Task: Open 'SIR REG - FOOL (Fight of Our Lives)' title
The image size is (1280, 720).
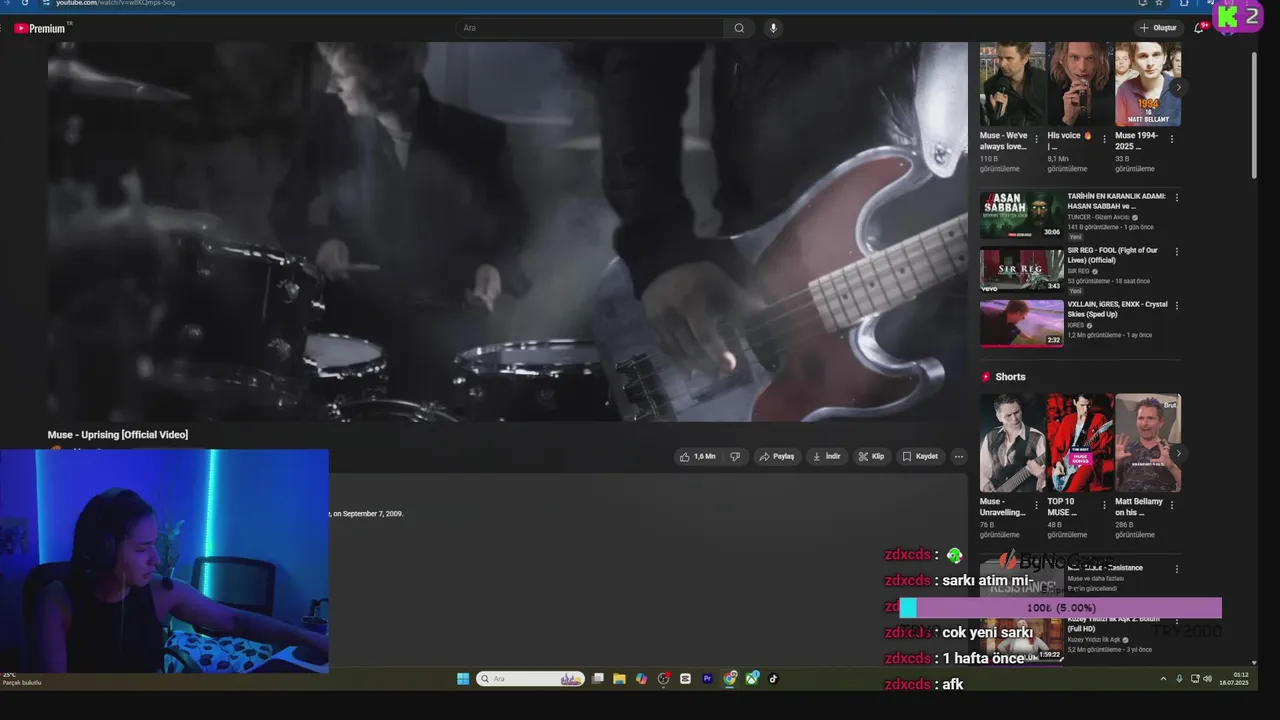Action: pos(1112,255)
